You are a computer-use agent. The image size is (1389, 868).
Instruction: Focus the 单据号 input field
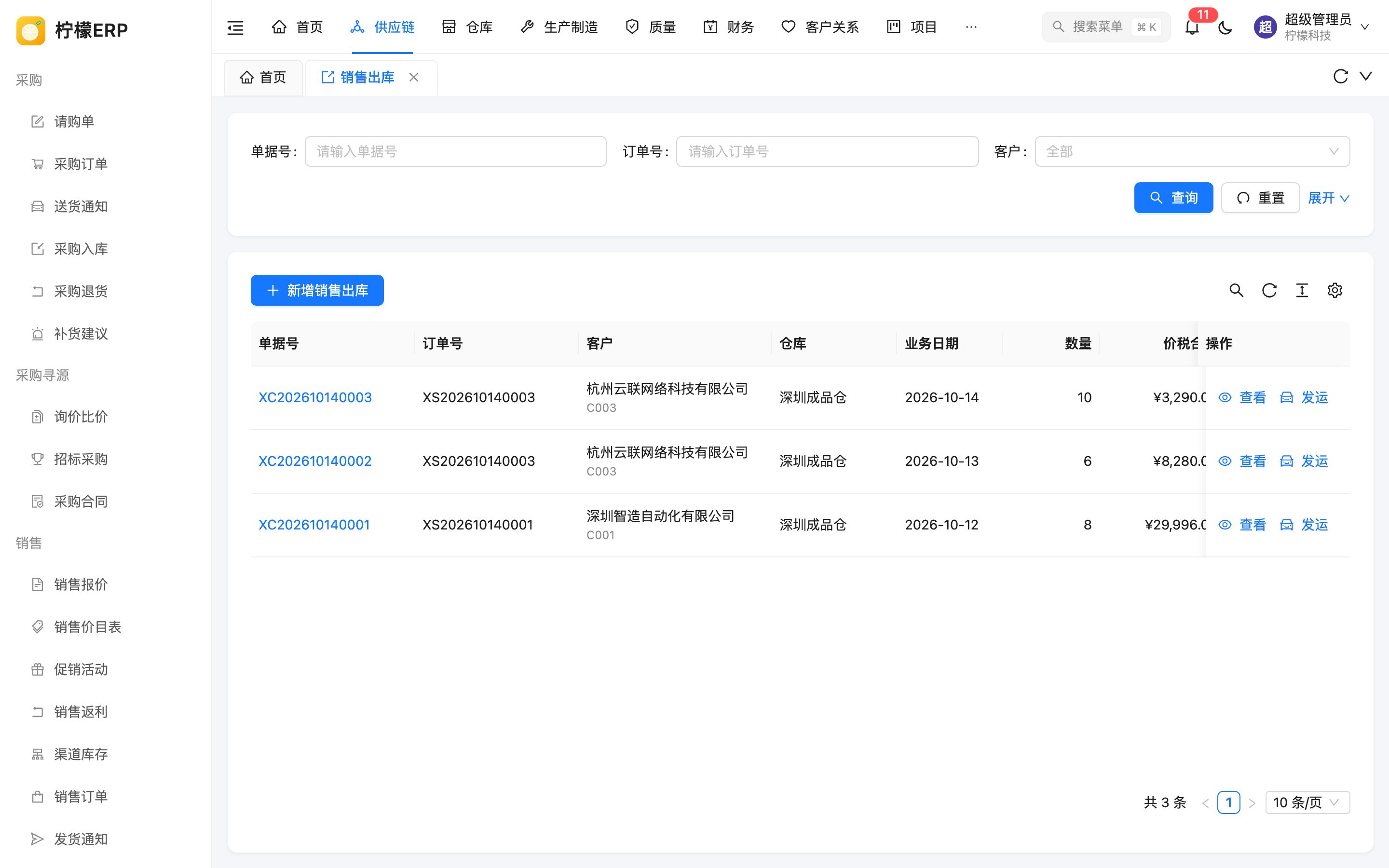[455, 151]
